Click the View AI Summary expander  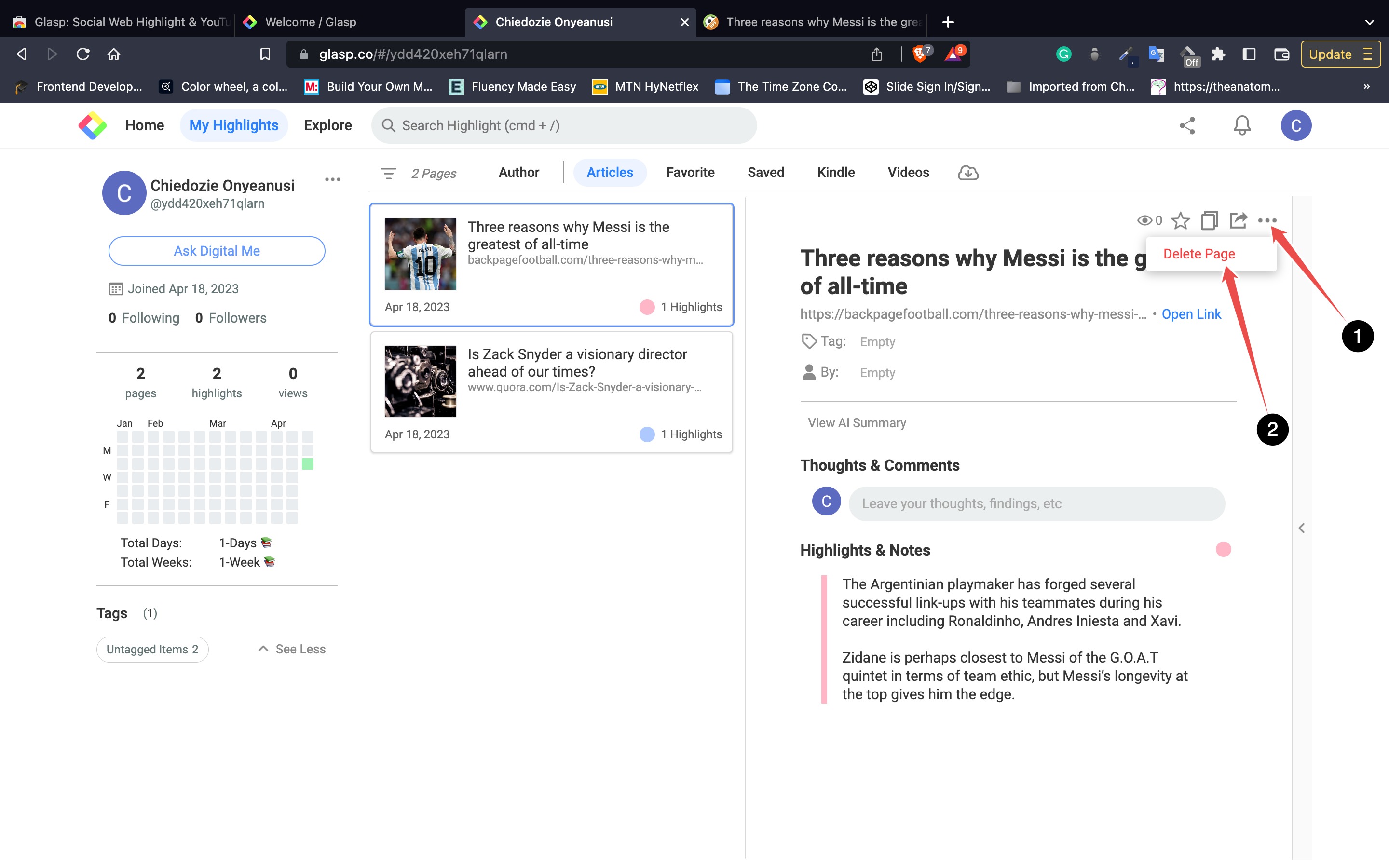pyautogui.click(x=858, y=422)
